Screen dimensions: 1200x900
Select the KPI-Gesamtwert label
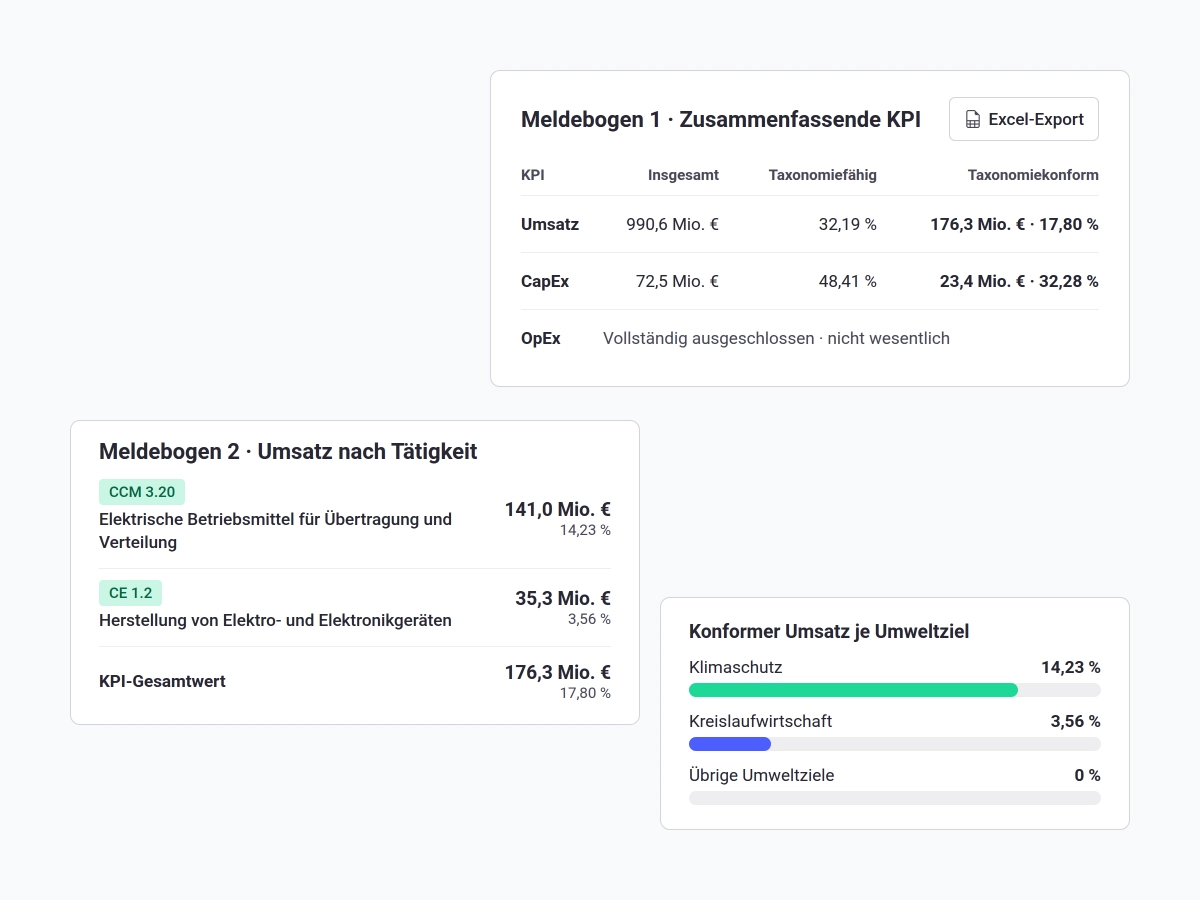162,681
